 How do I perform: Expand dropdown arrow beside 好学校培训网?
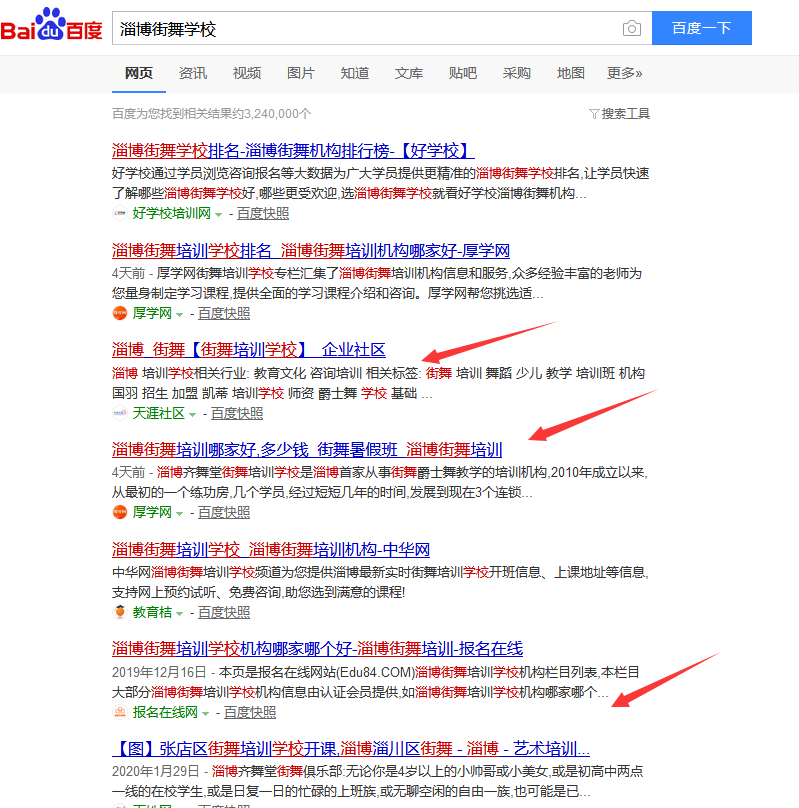pyautogui.click(x=218, y=215)
